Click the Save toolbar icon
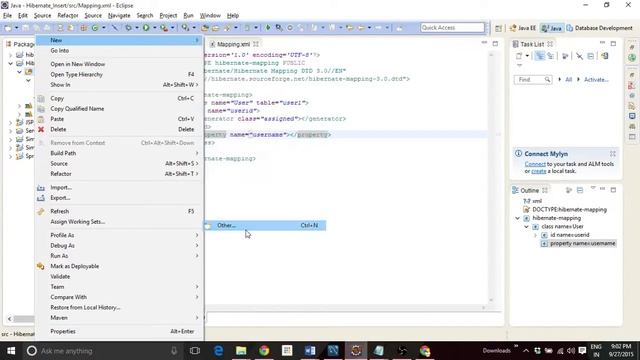The width and height of the screenshot is (640, 360). 25,28
